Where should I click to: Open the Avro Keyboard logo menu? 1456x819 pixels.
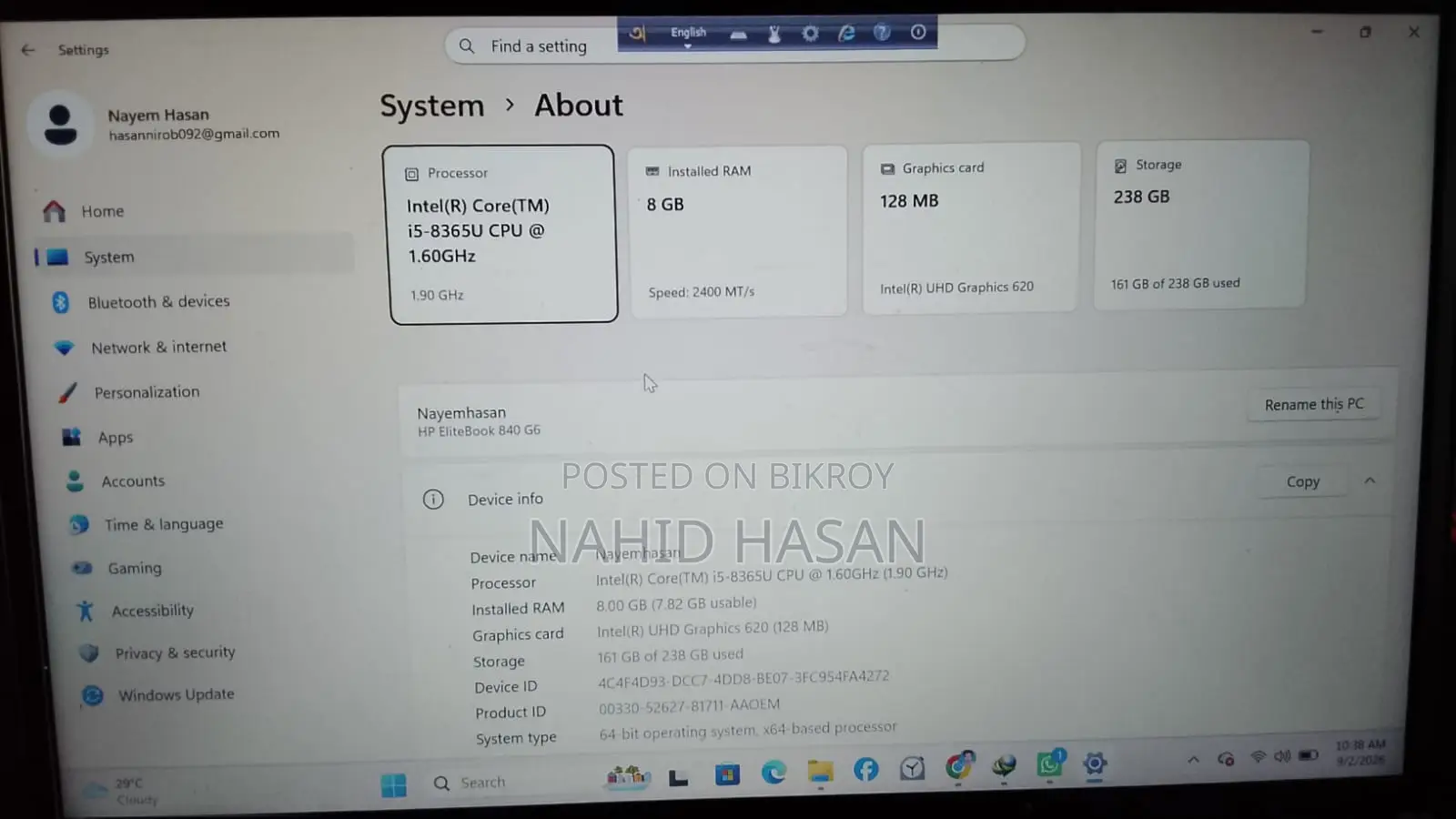(637, 34)
